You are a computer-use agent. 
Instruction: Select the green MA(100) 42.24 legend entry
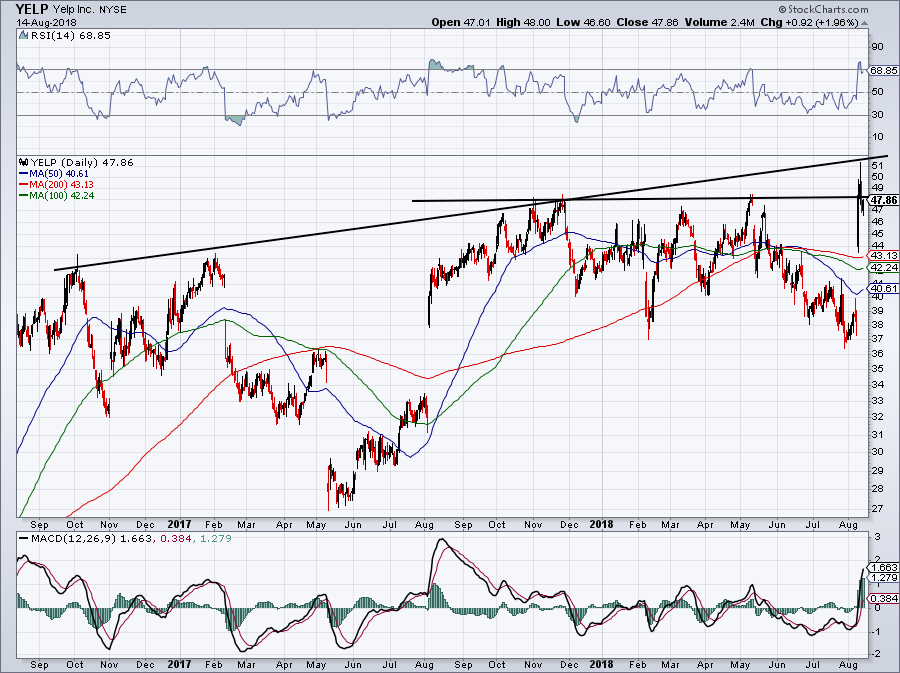click(56, 196)
